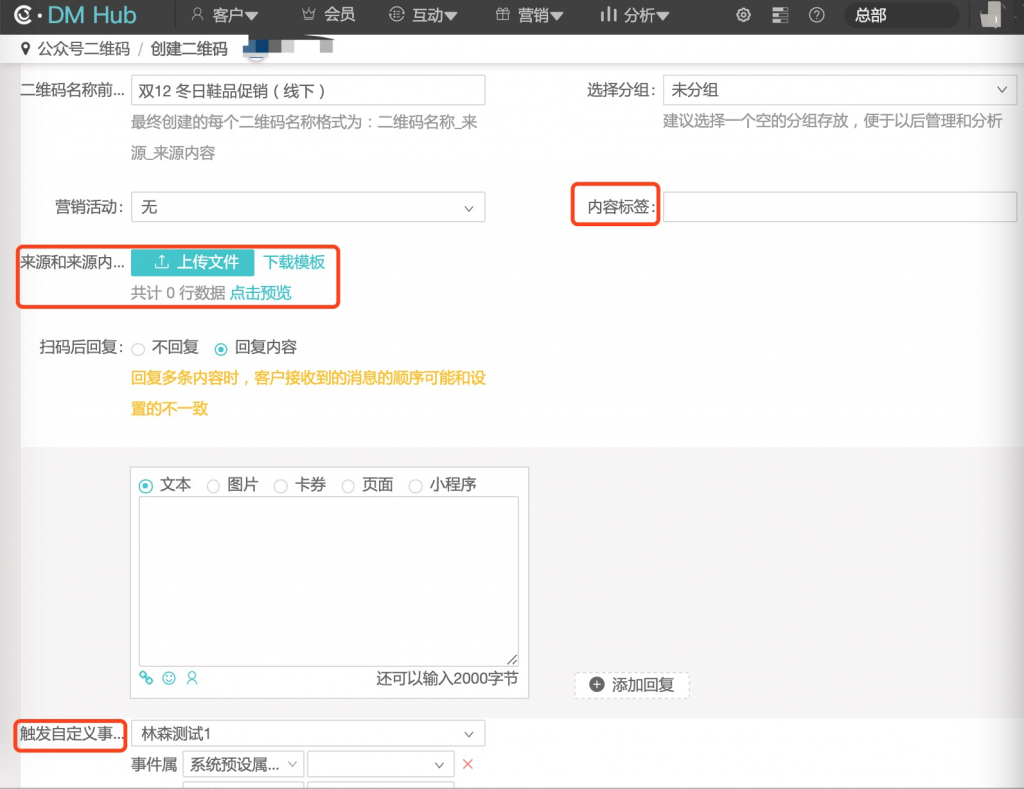Click the person icon below reply textbox

pos(192,678)
